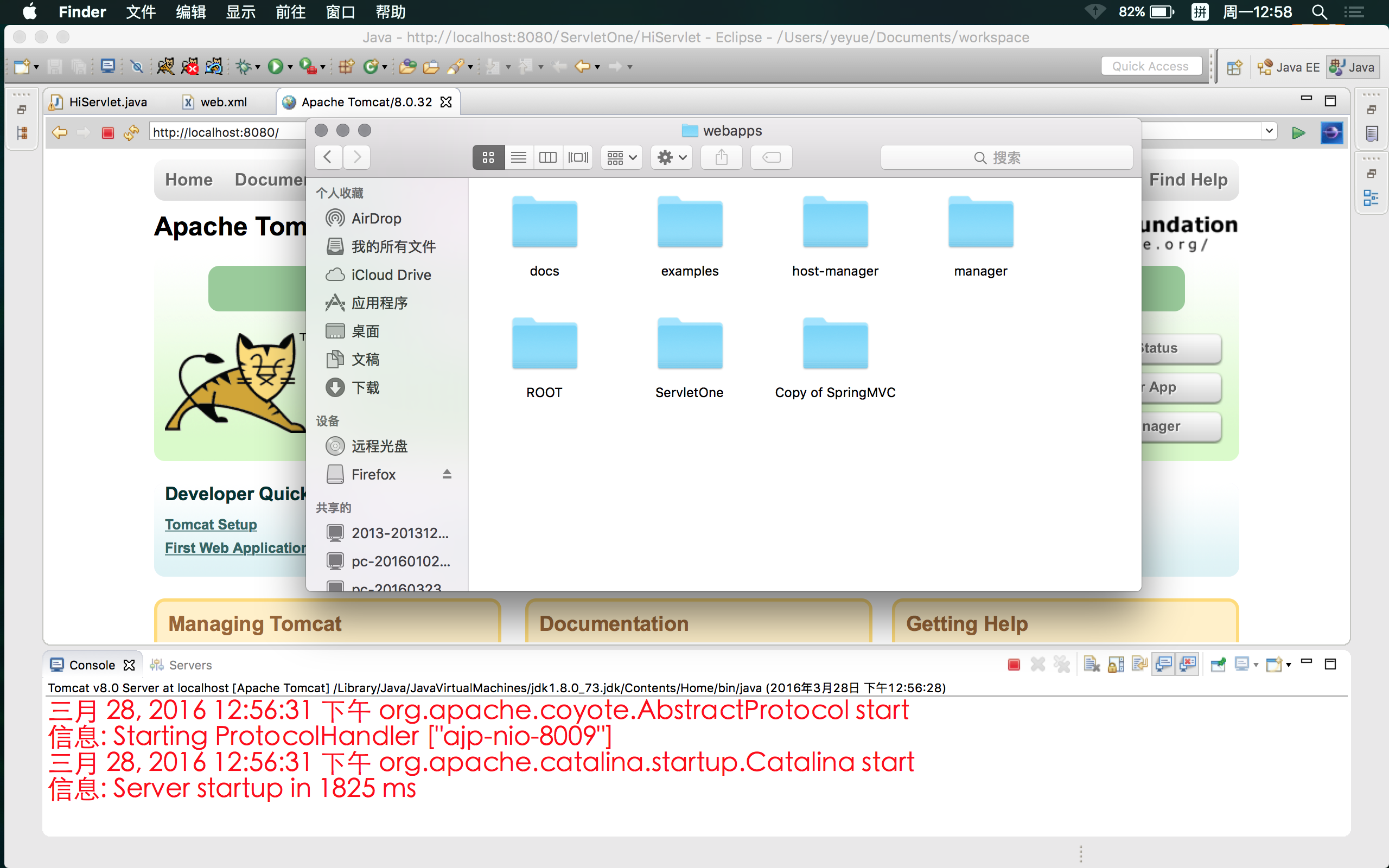
Task: Click the First Web Application link
Action: [x=235, y=548]
